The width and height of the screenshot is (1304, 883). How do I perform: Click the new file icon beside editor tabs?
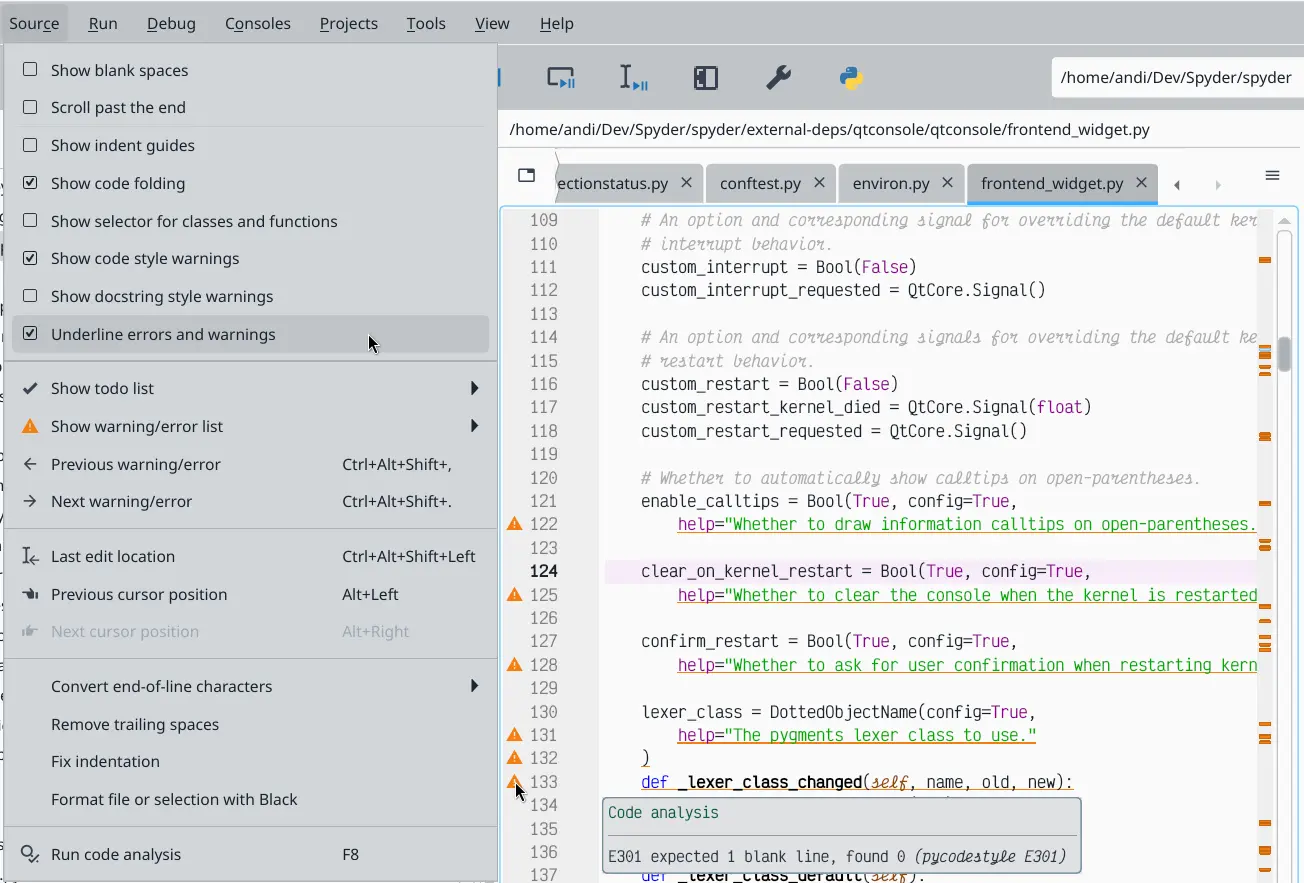pos(525,175)
